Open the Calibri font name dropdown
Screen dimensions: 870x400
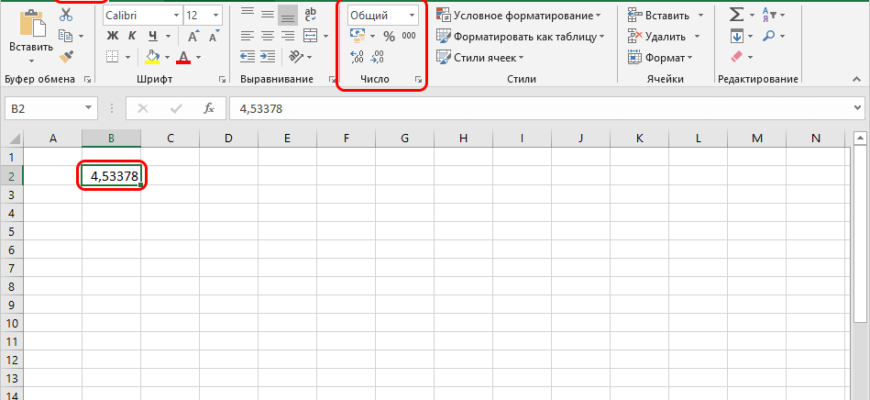[176, 16]
